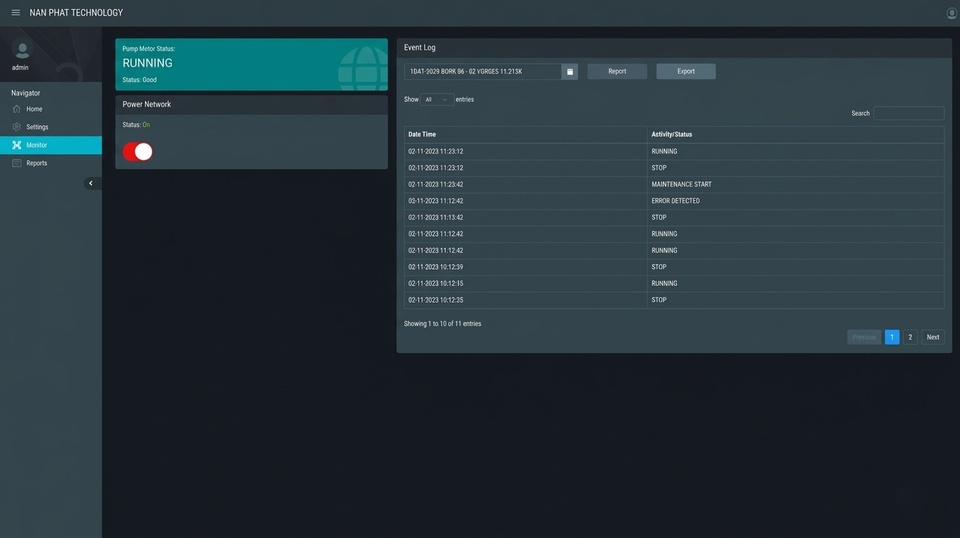
Task: Click the Search input field
Action: (x=908, y=113)
